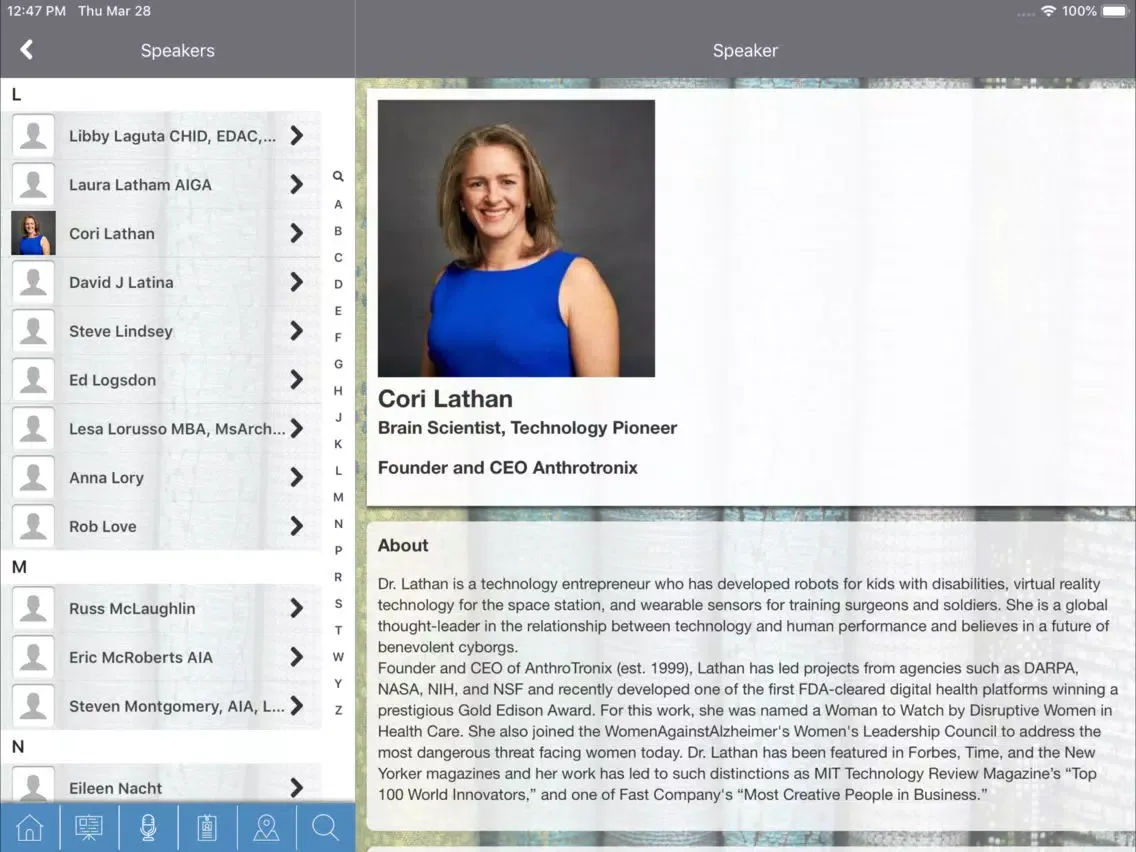Viewport: 1136px width, 852px height.
Task: Jump to letter H in the index
Action: pos(338,391)
